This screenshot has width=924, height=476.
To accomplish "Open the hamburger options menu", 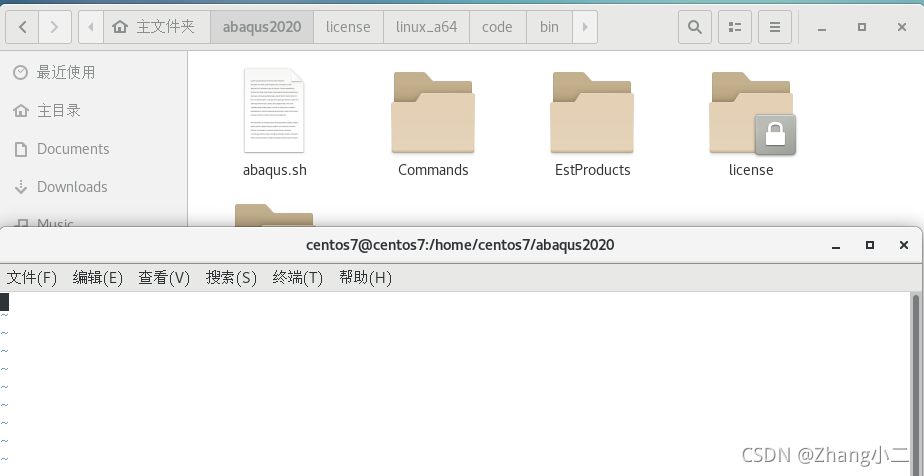I will click(x=774, y=27).
